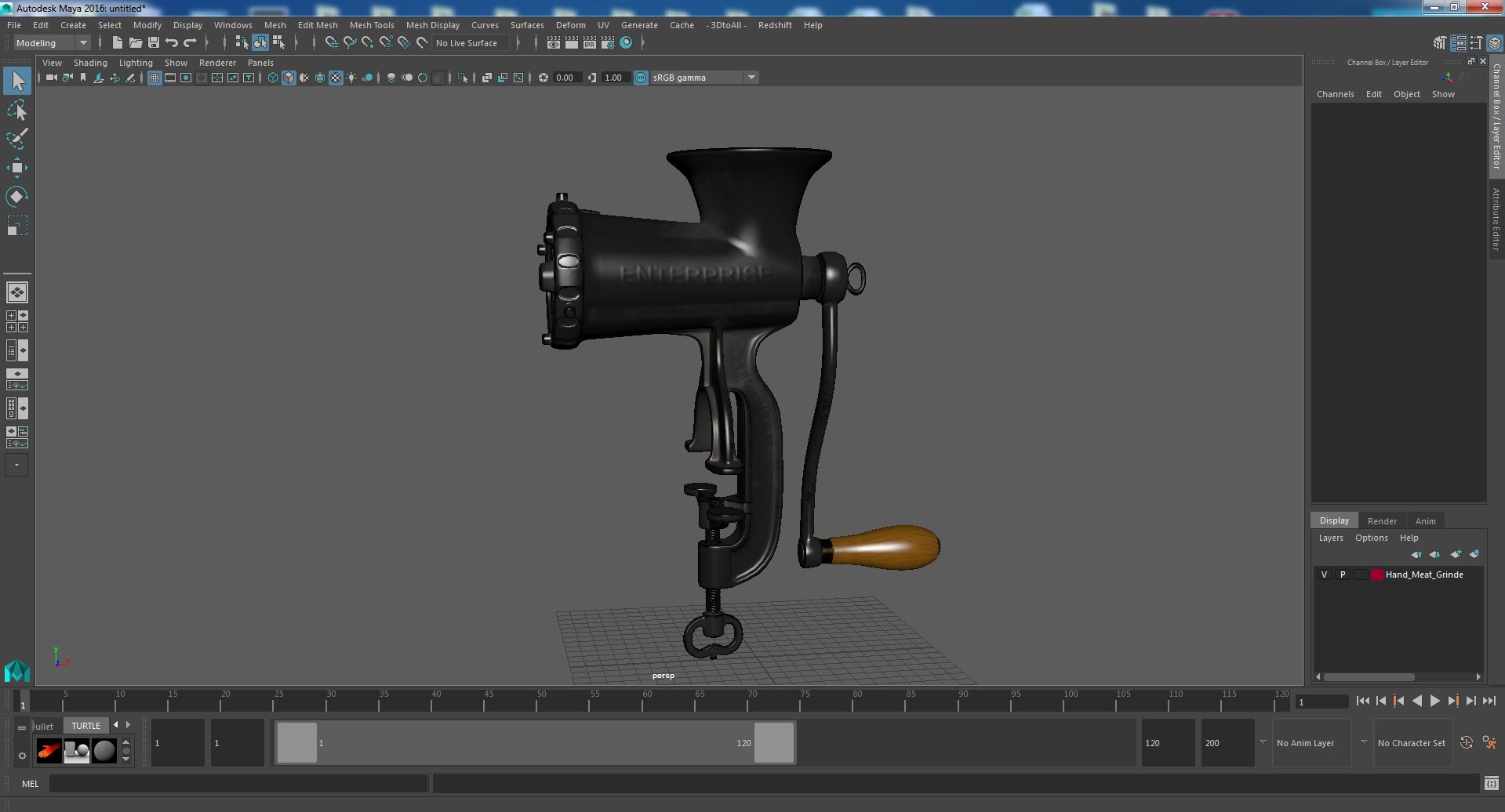Open the viewport Shading menu
The height and width of the screenshot is (812, 1505).
[90, 63]
